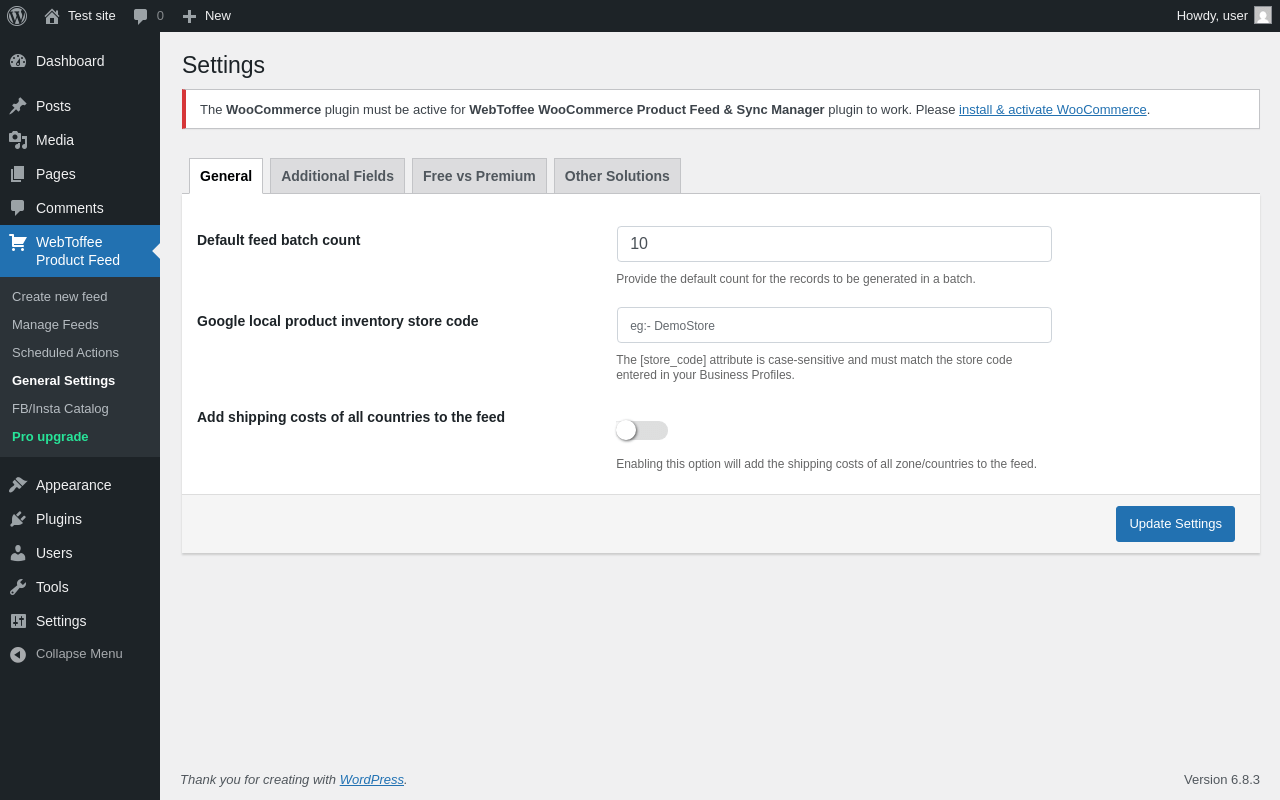1280x800 pixels.
Task: Click the WordPress logo icon
Action: (17, 16)
